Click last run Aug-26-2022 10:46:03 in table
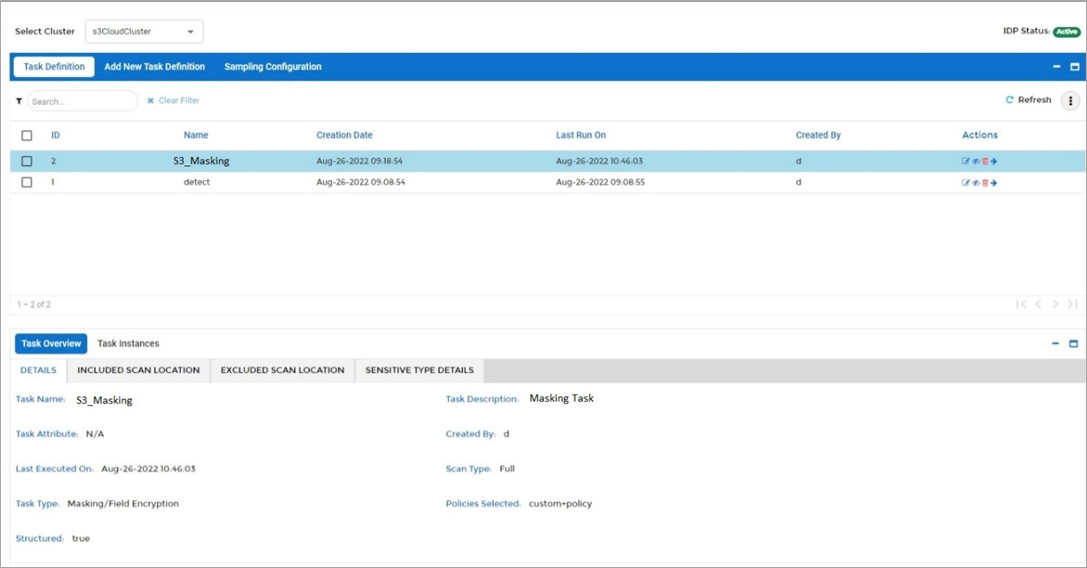Image resolution: width=1087 pixels, height=568 pixels. 599,161
